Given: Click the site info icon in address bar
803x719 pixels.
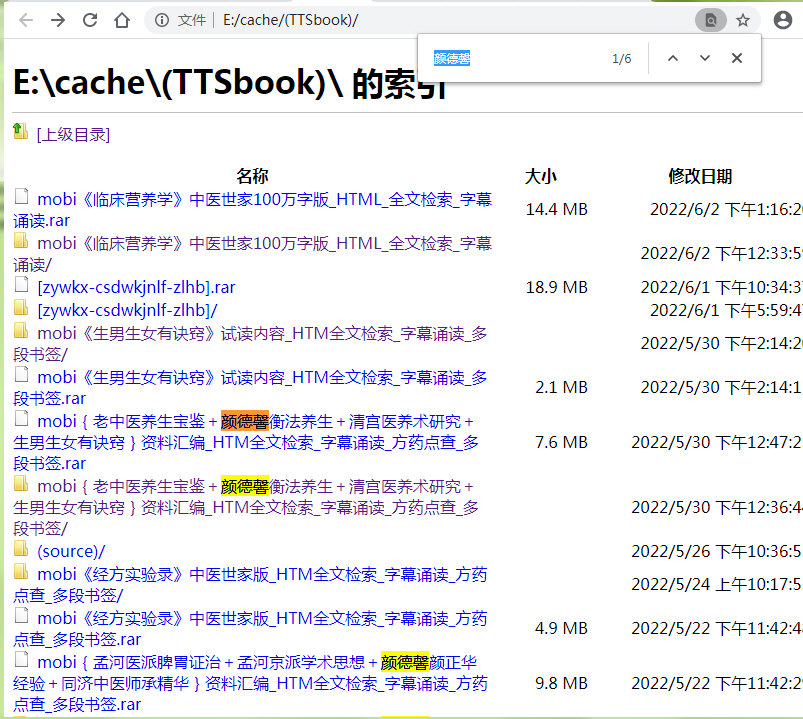Looking at the screenshot, I should coord(162,20).
